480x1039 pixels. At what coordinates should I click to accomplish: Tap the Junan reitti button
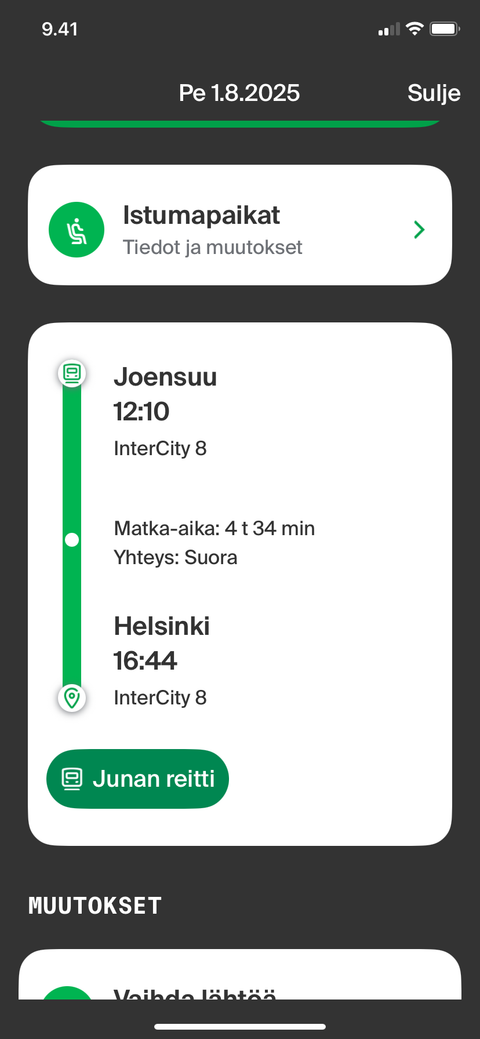click(x=137, y=779)
